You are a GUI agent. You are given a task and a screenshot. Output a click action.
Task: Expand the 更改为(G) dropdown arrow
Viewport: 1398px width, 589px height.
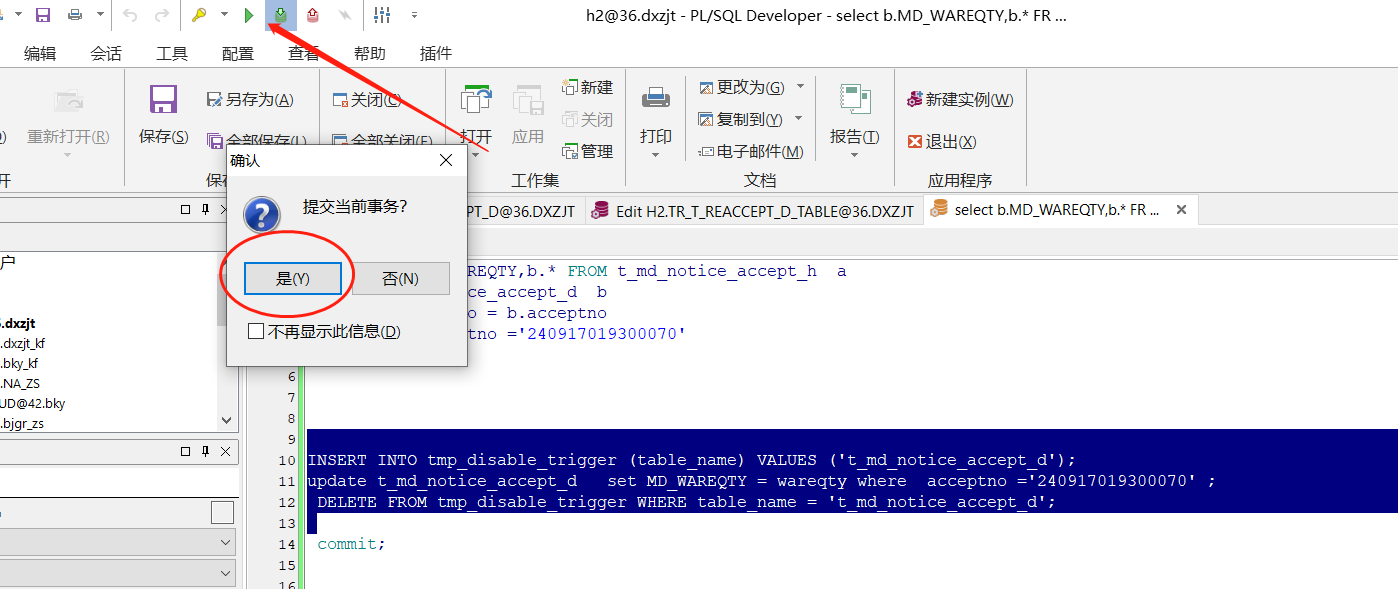[799, 87]
